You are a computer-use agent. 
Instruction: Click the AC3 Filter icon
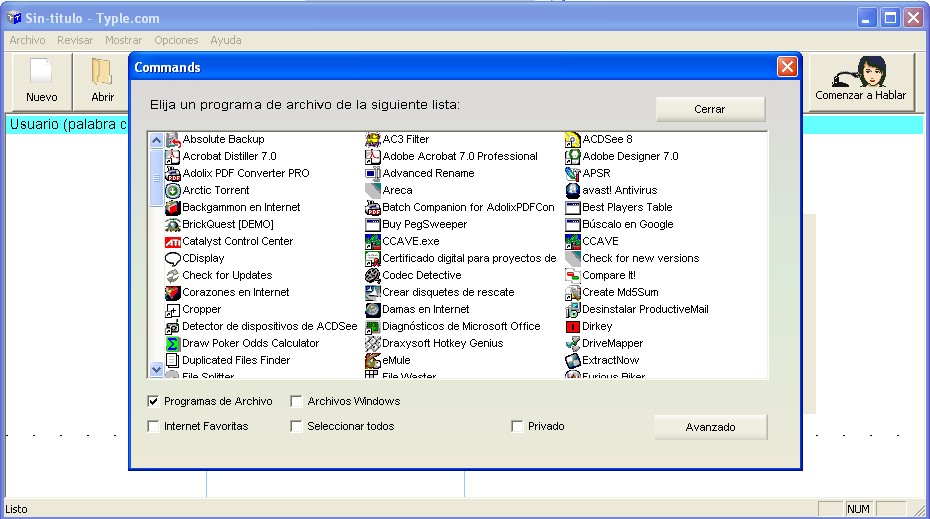pyautogui.click(x=372, y=140)
